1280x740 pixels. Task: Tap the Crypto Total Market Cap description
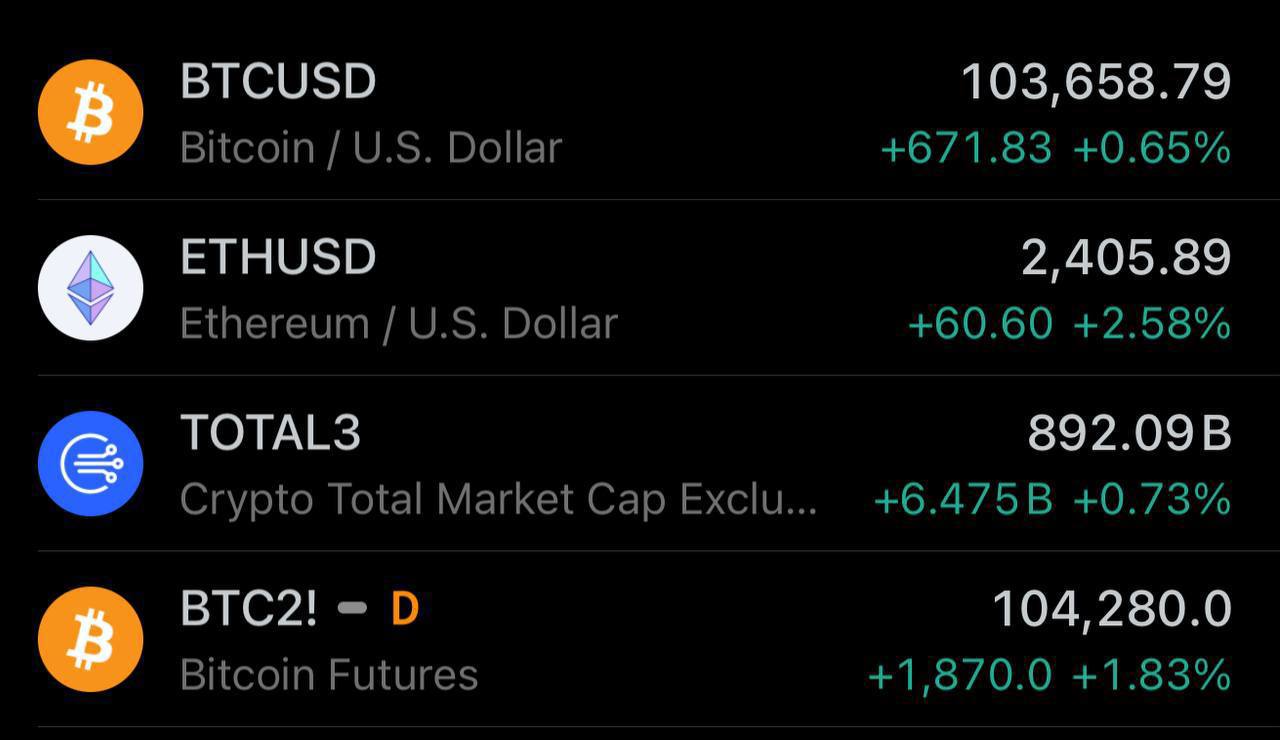pyautogui.click(x=498, y=500)
